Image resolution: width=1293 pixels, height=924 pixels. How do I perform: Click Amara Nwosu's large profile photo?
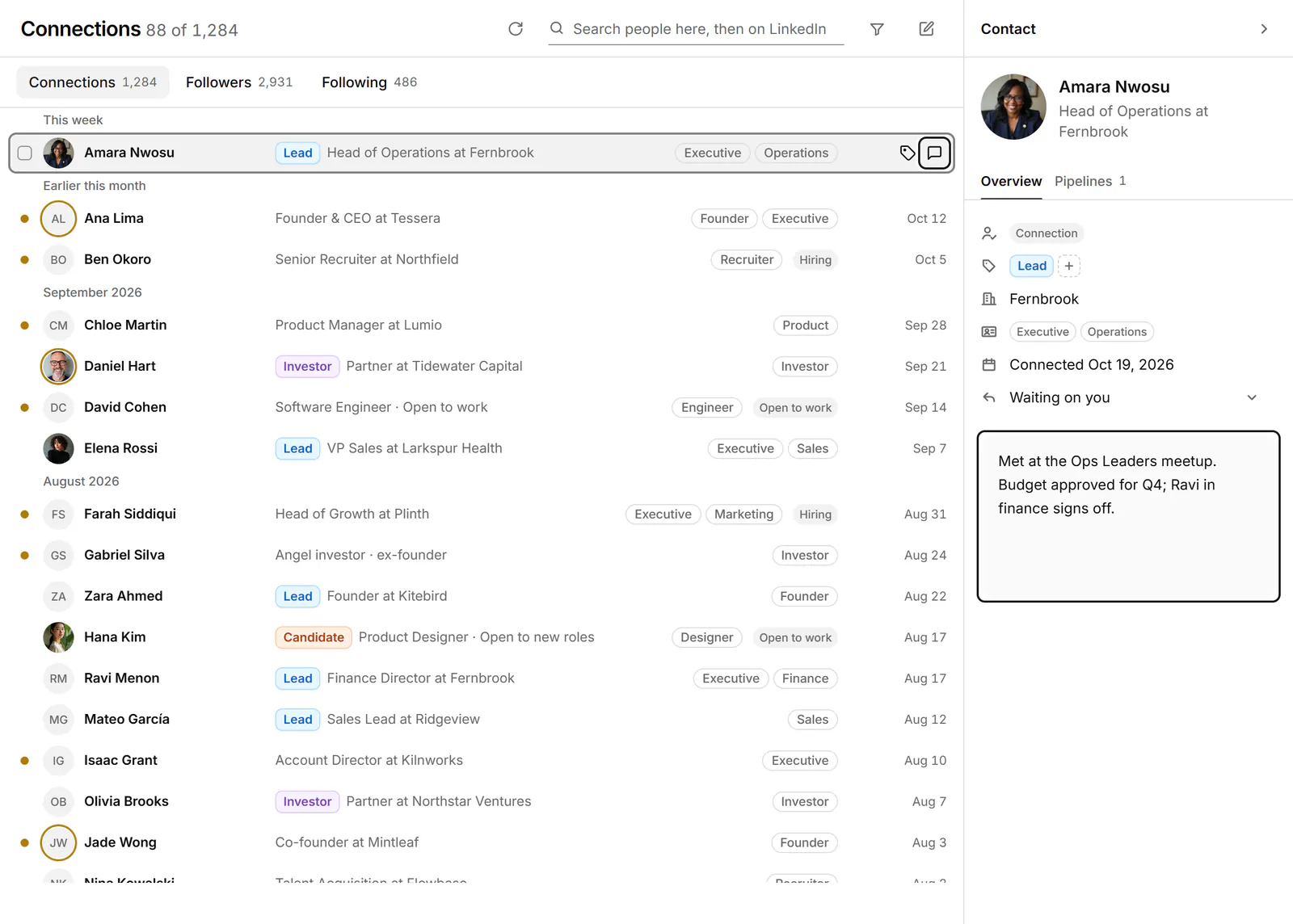(x=1013, y=107)
